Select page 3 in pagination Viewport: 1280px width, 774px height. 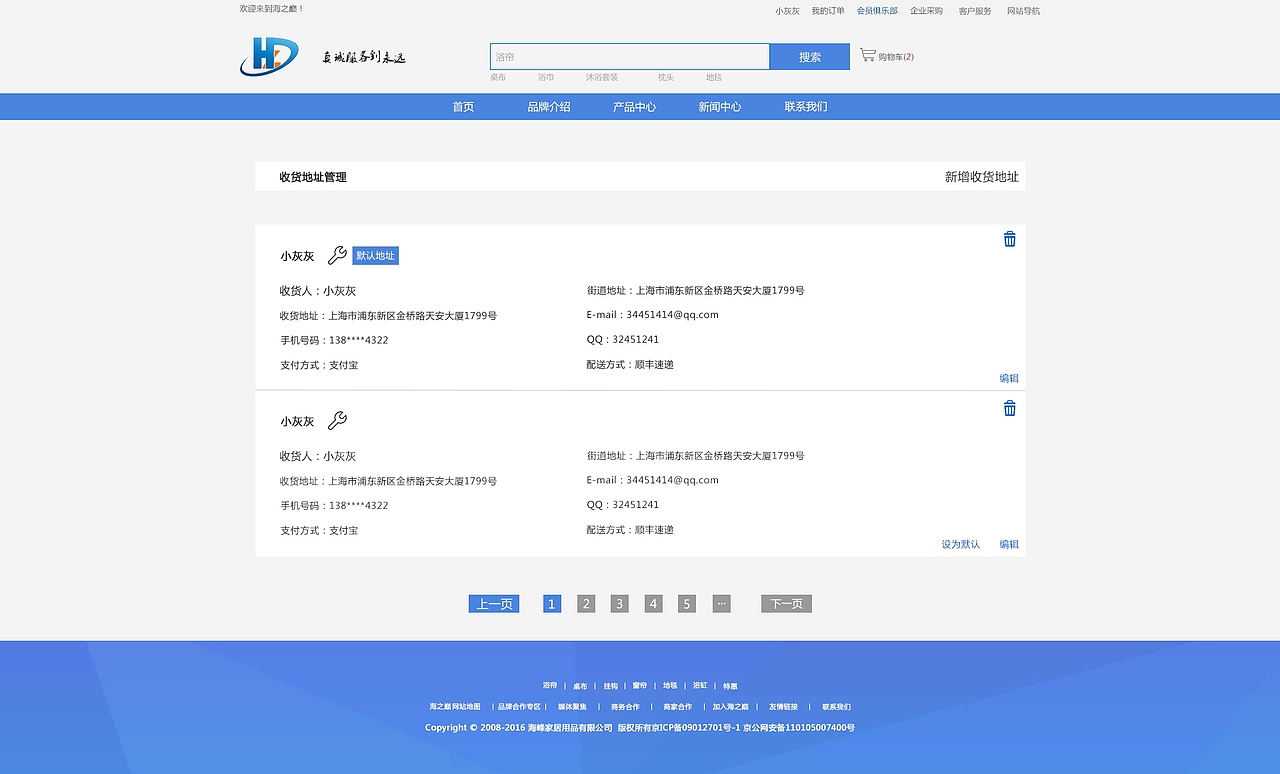click(619, 603)
